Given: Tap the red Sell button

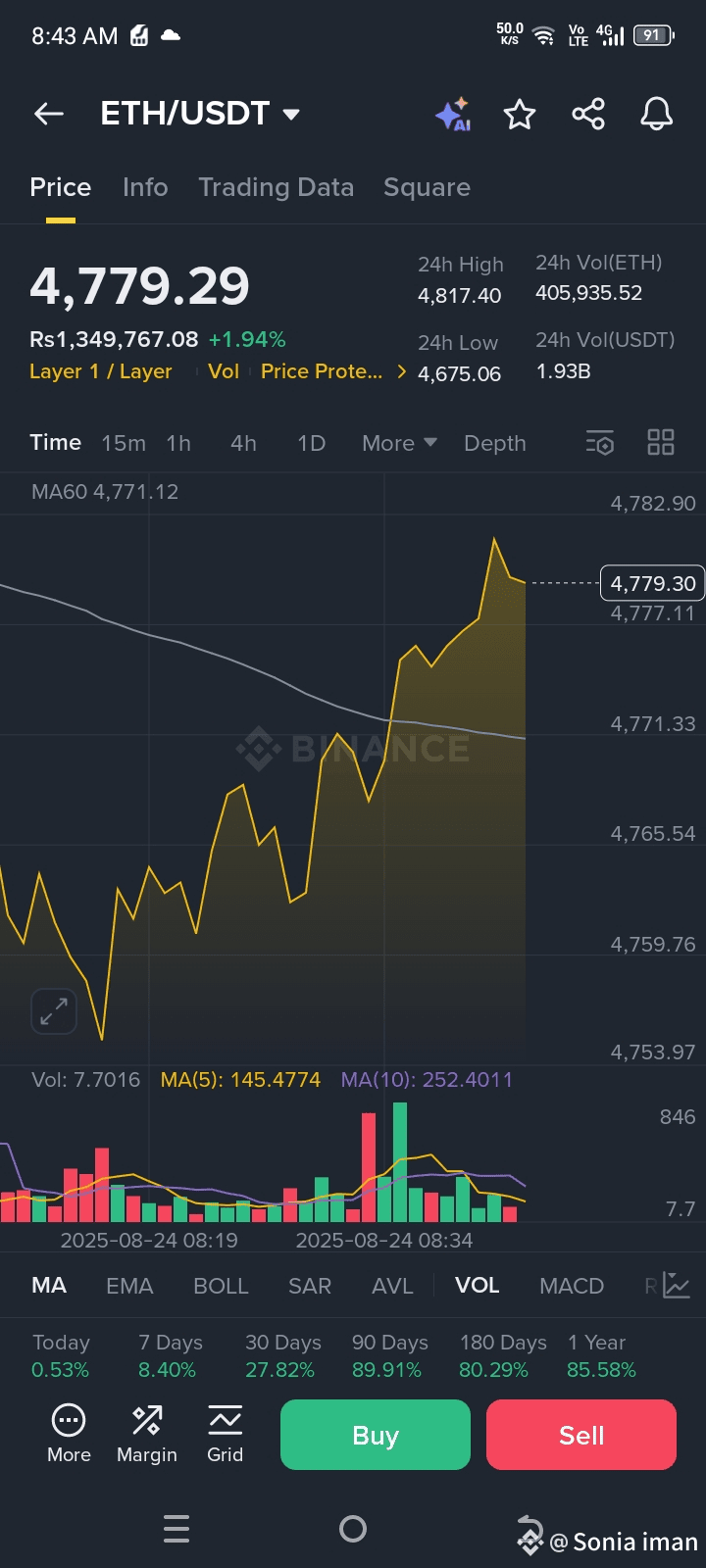Looking at the screenshot, I should coord(581,1435).
